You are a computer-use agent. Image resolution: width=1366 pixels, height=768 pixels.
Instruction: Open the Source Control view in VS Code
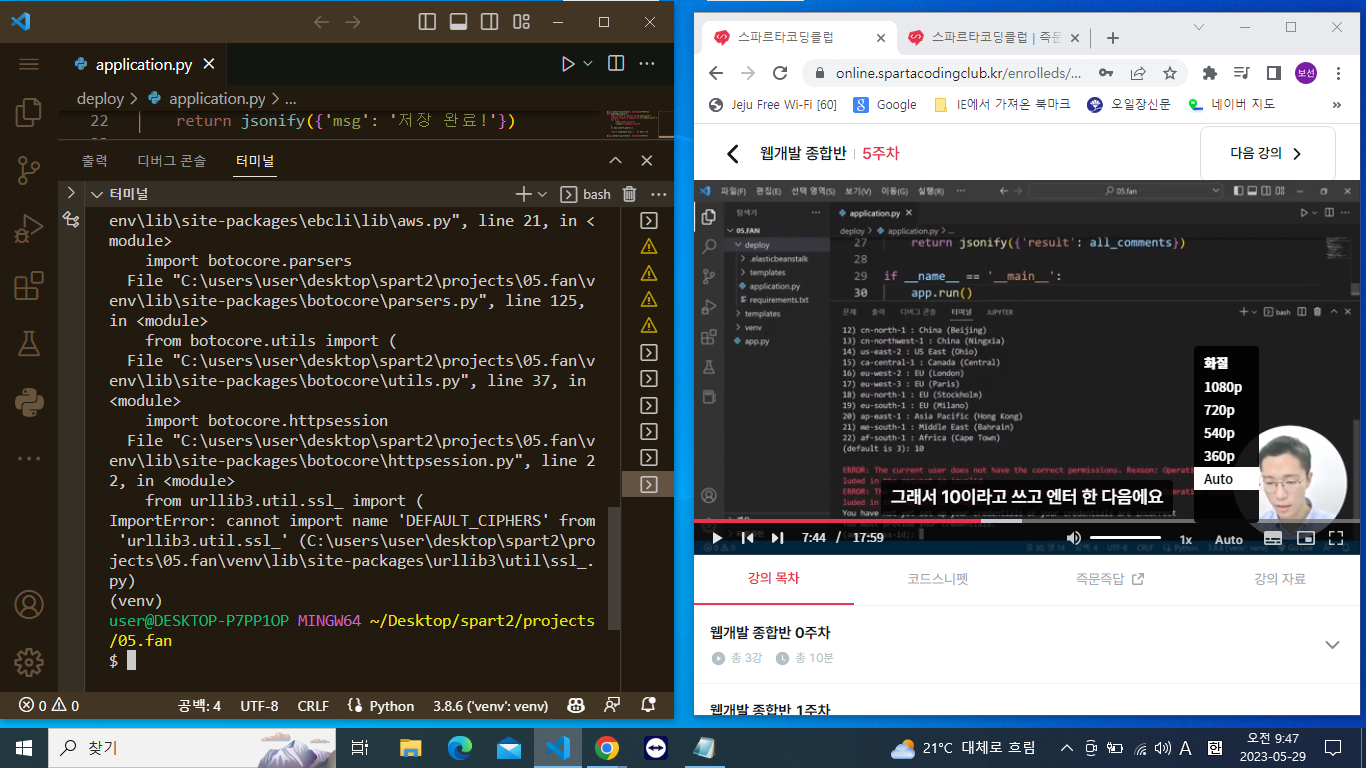pos(28,171)
